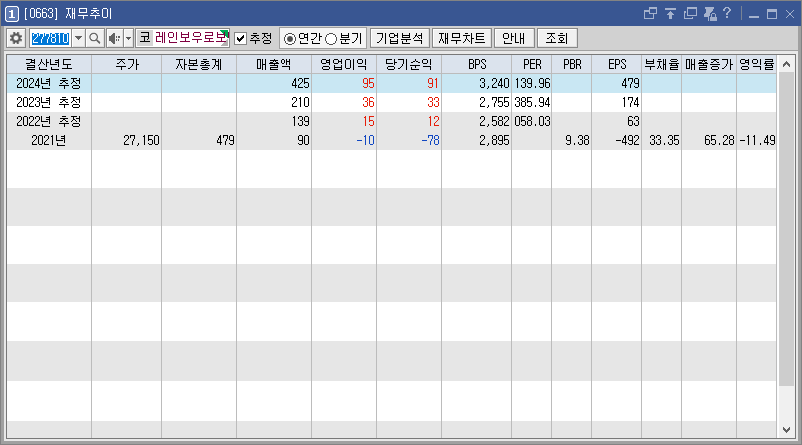Select the 분기 radio button

point(331,39)
